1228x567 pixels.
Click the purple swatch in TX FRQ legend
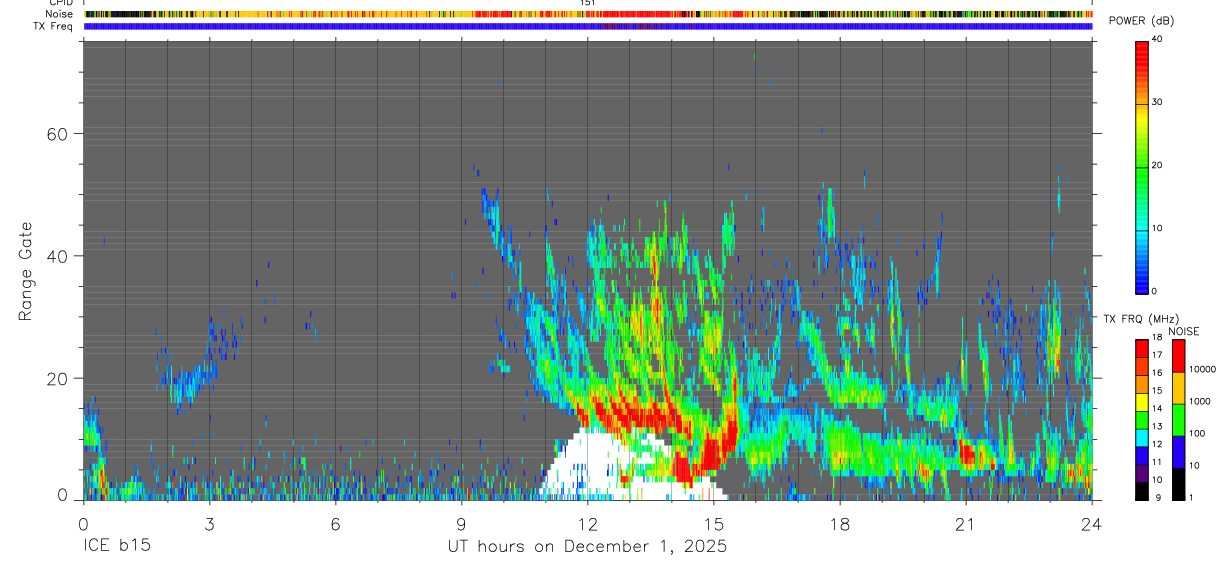(1141, 473)
